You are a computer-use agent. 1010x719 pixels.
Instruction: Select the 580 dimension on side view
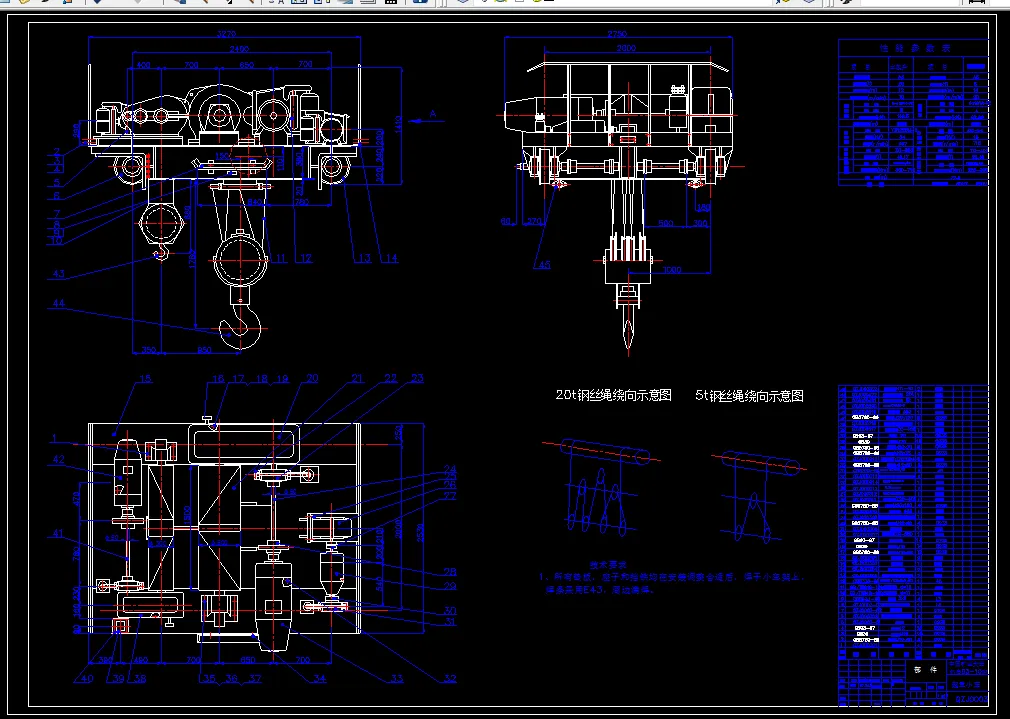coord(665,224)
